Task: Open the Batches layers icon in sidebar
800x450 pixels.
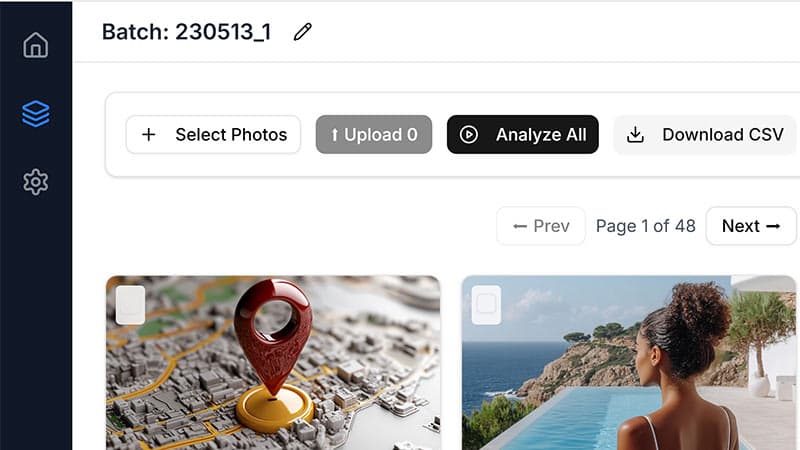Action: (x=36, y=114)
